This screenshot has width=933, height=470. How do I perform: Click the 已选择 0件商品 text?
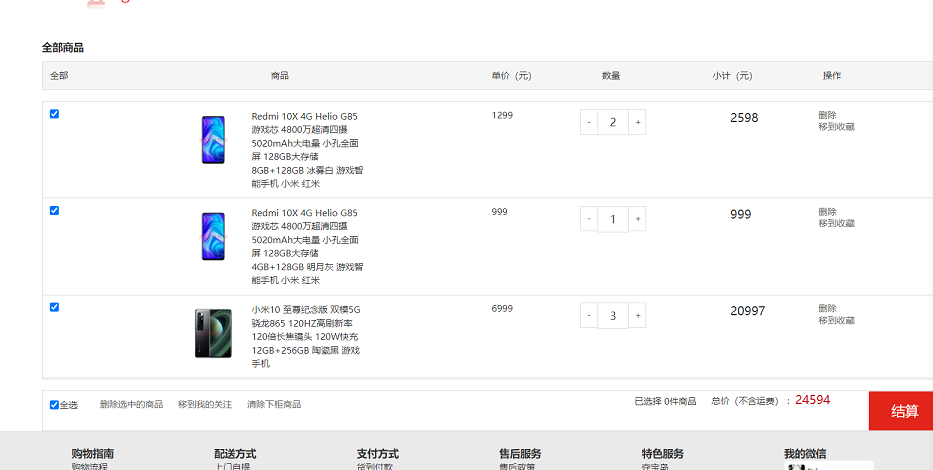(665, 402)
